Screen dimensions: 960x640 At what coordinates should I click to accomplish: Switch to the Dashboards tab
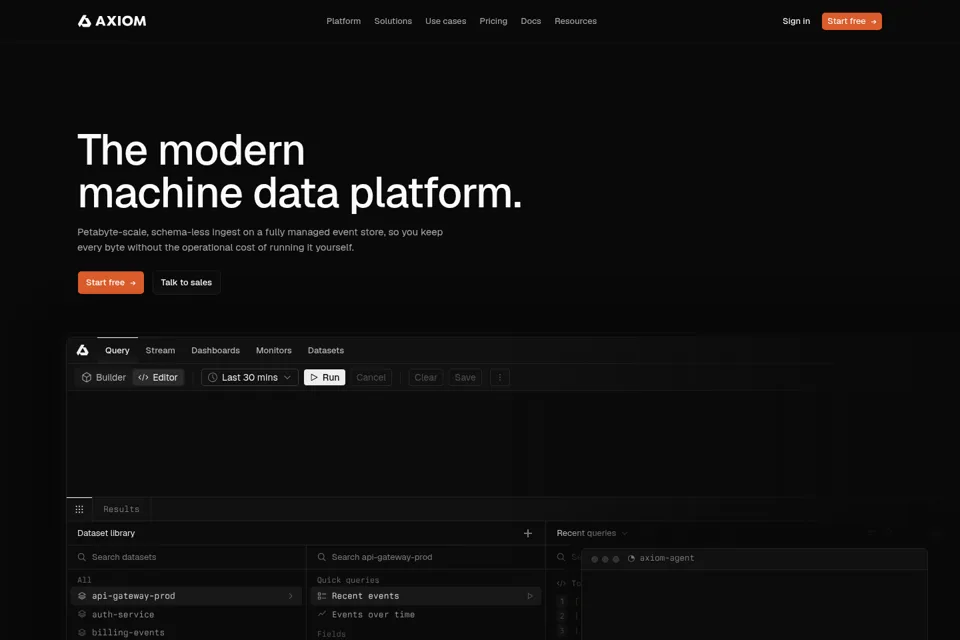pyautogui.click(x=216, y=350)
